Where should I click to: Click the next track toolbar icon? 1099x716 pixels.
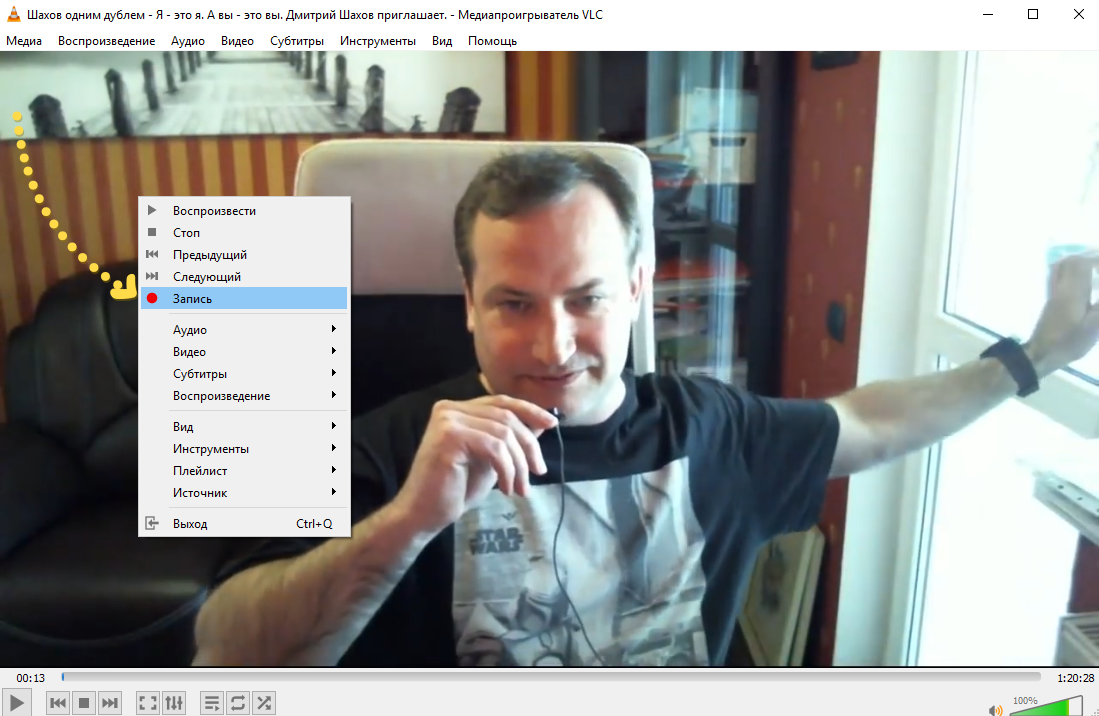110,703
